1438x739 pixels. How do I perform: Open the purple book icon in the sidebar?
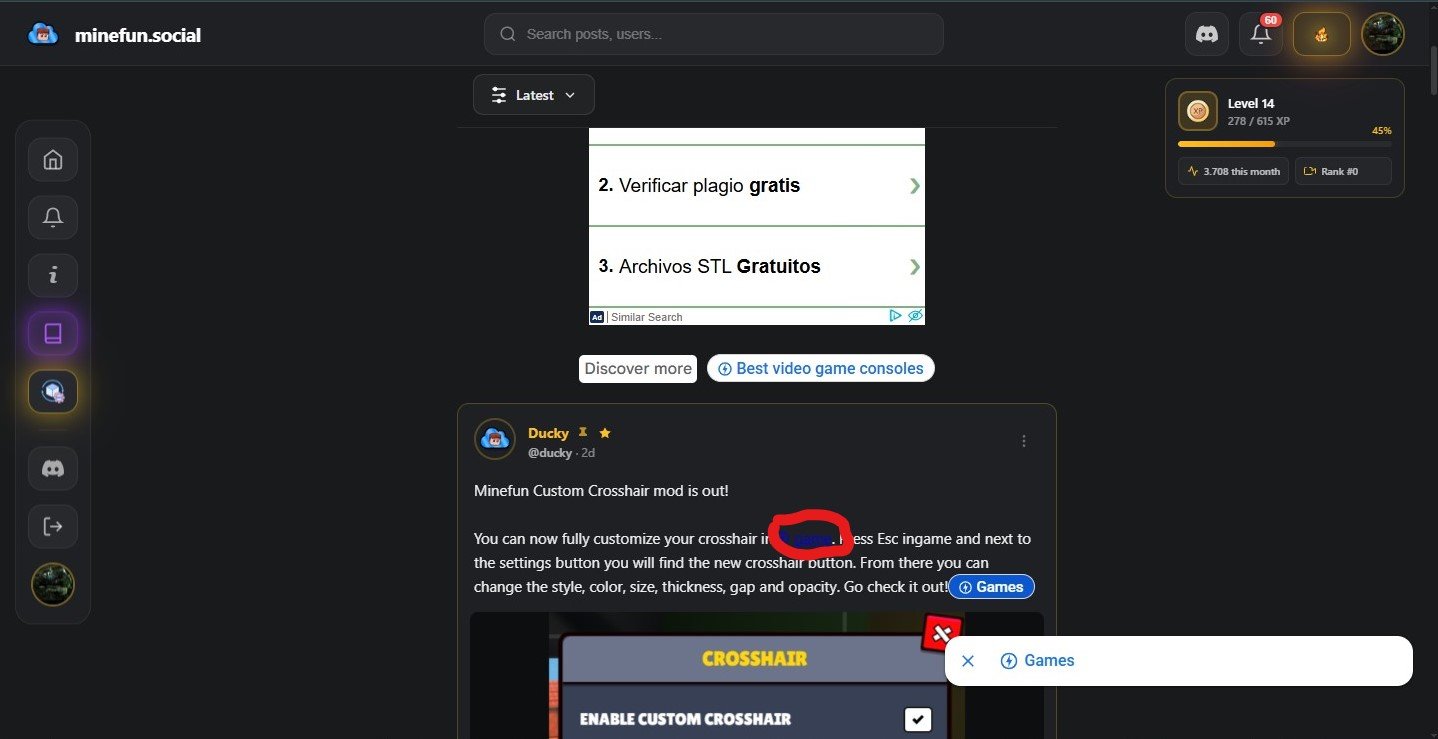point(53,333)
